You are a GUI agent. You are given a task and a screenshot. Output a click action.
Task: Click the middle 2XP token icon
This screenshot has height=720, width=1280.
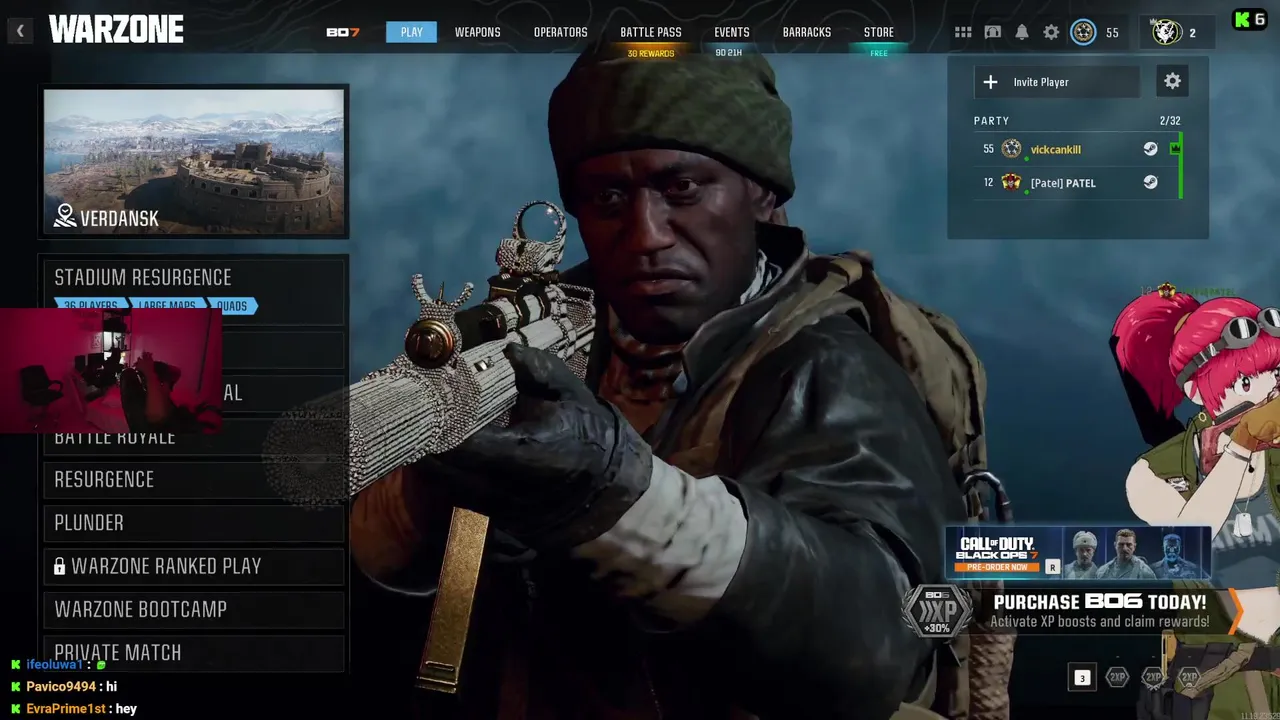click(1153, 677)
